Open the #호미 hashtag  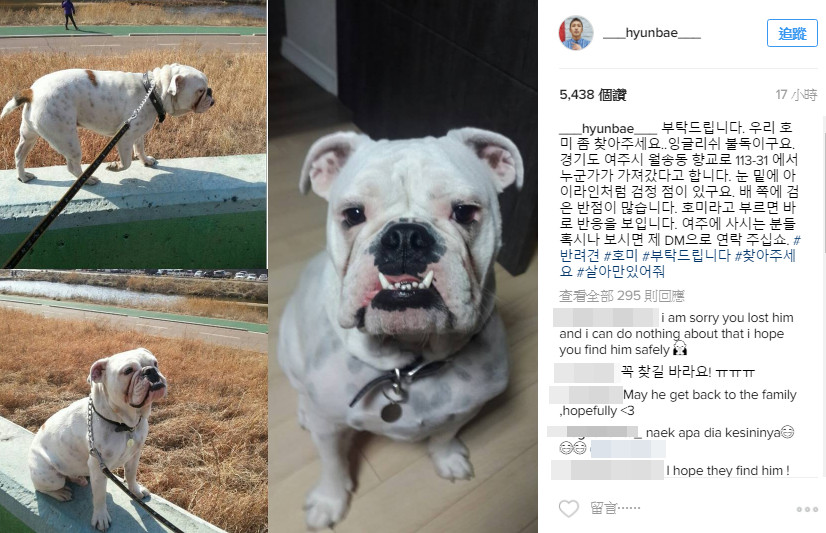coord(621,256)
